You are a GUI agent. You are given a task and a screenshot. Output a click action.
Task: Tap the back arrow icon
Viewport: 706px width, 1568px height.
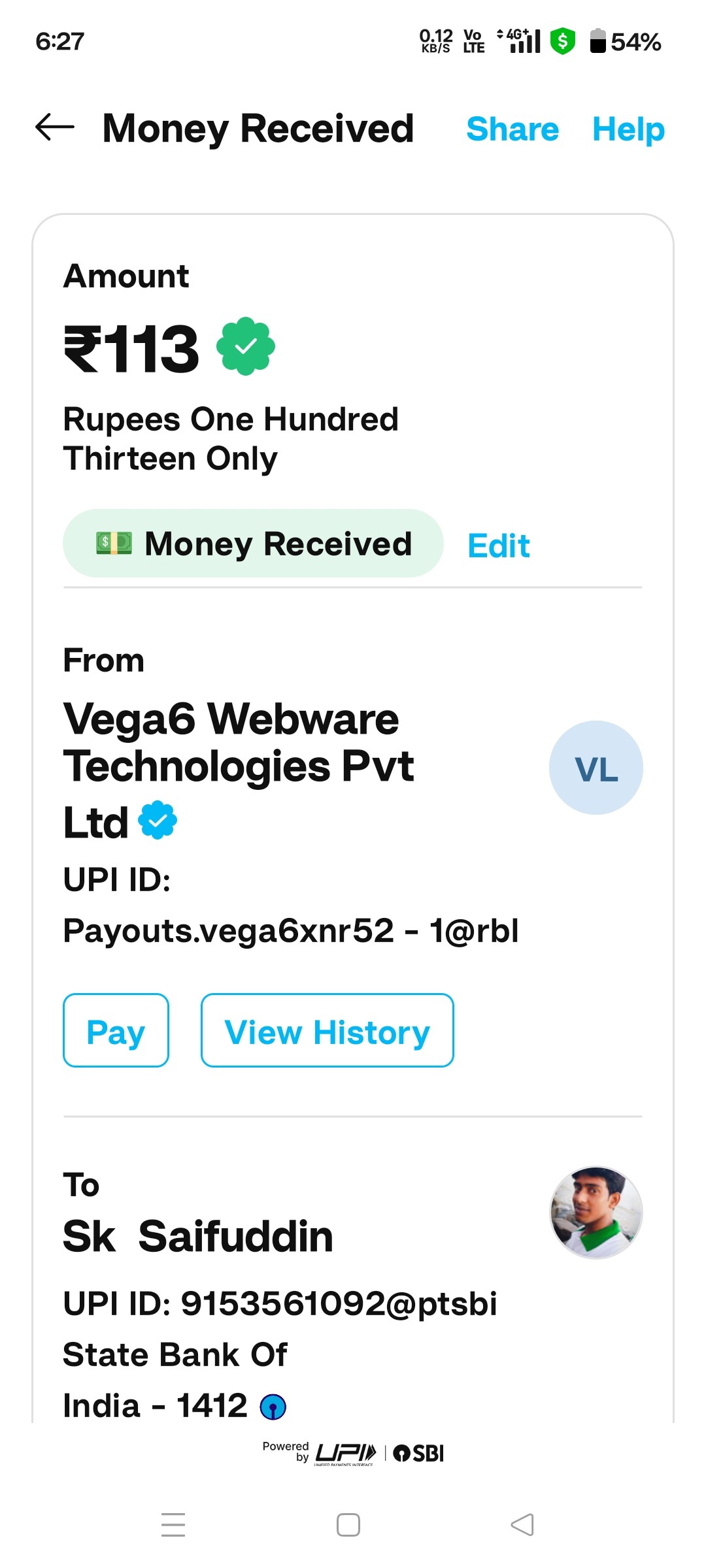point(55,127)
